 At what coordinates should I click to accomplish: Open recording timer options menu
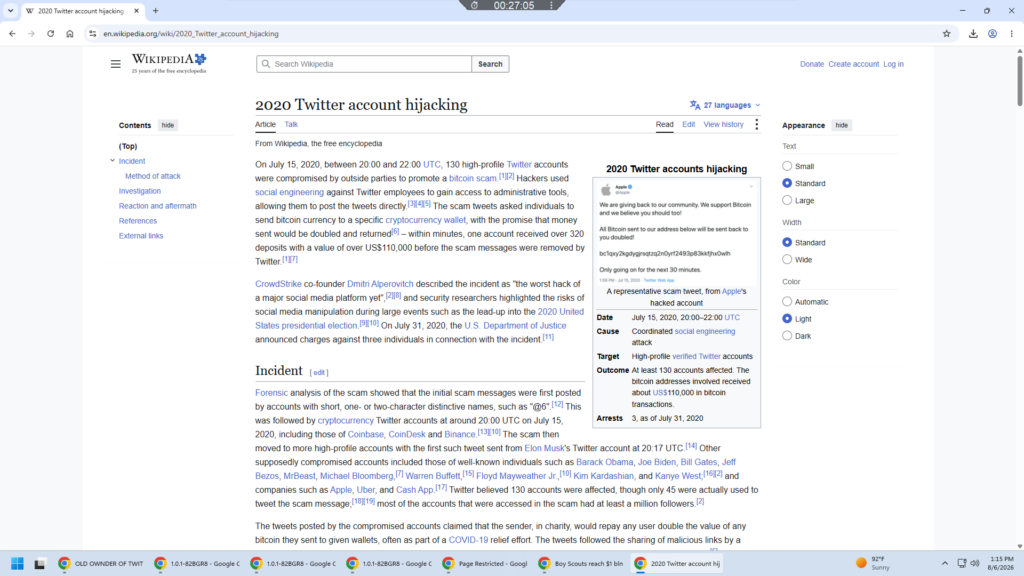coord(551,5)
